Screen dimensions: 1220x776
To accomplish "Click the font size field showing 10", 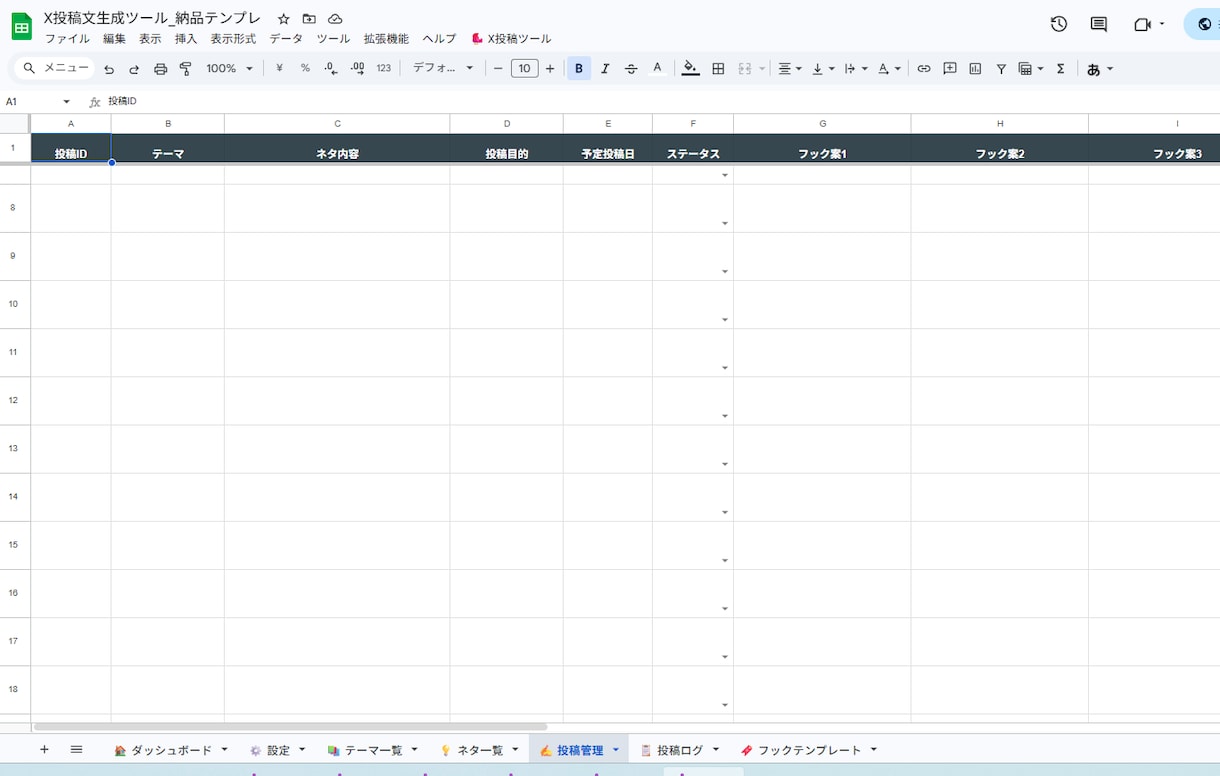I will click(525, 69).
